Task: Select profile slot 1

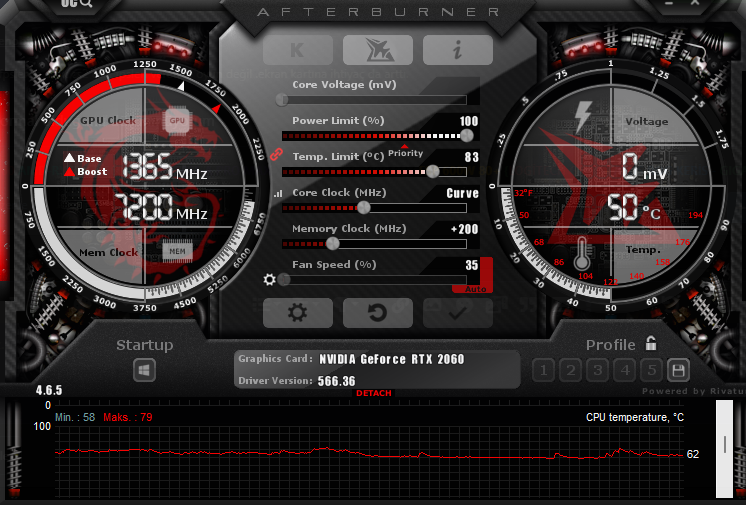Action: pos(544,370)
